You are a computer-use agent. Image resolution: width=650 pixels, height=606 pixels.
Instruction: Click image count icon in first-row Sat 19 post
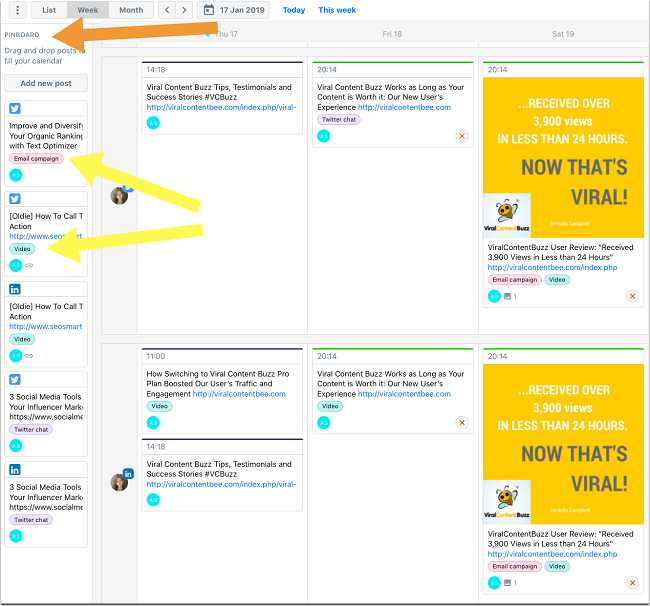(507, 296)
